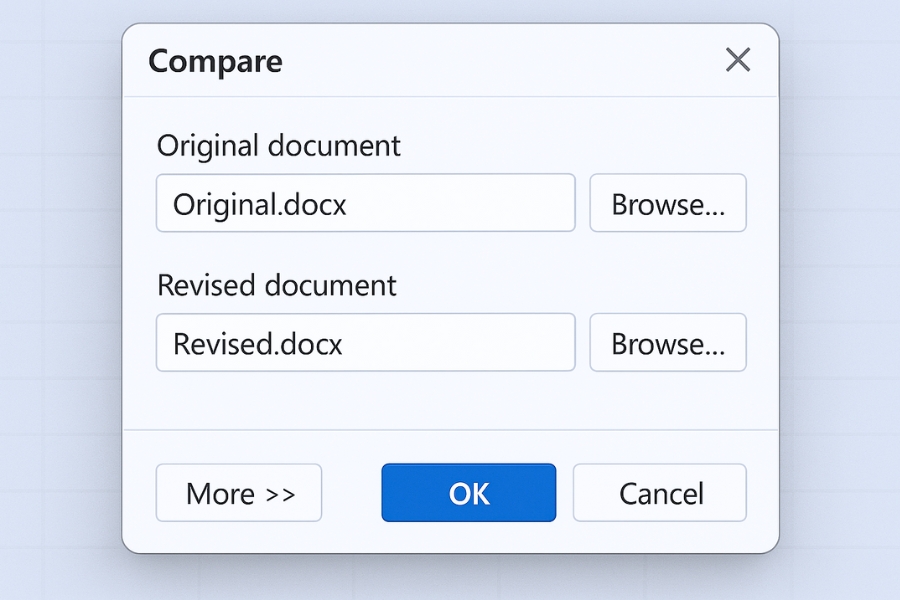
Task: Browse for the revised document
Action: [x=667, y=343]
